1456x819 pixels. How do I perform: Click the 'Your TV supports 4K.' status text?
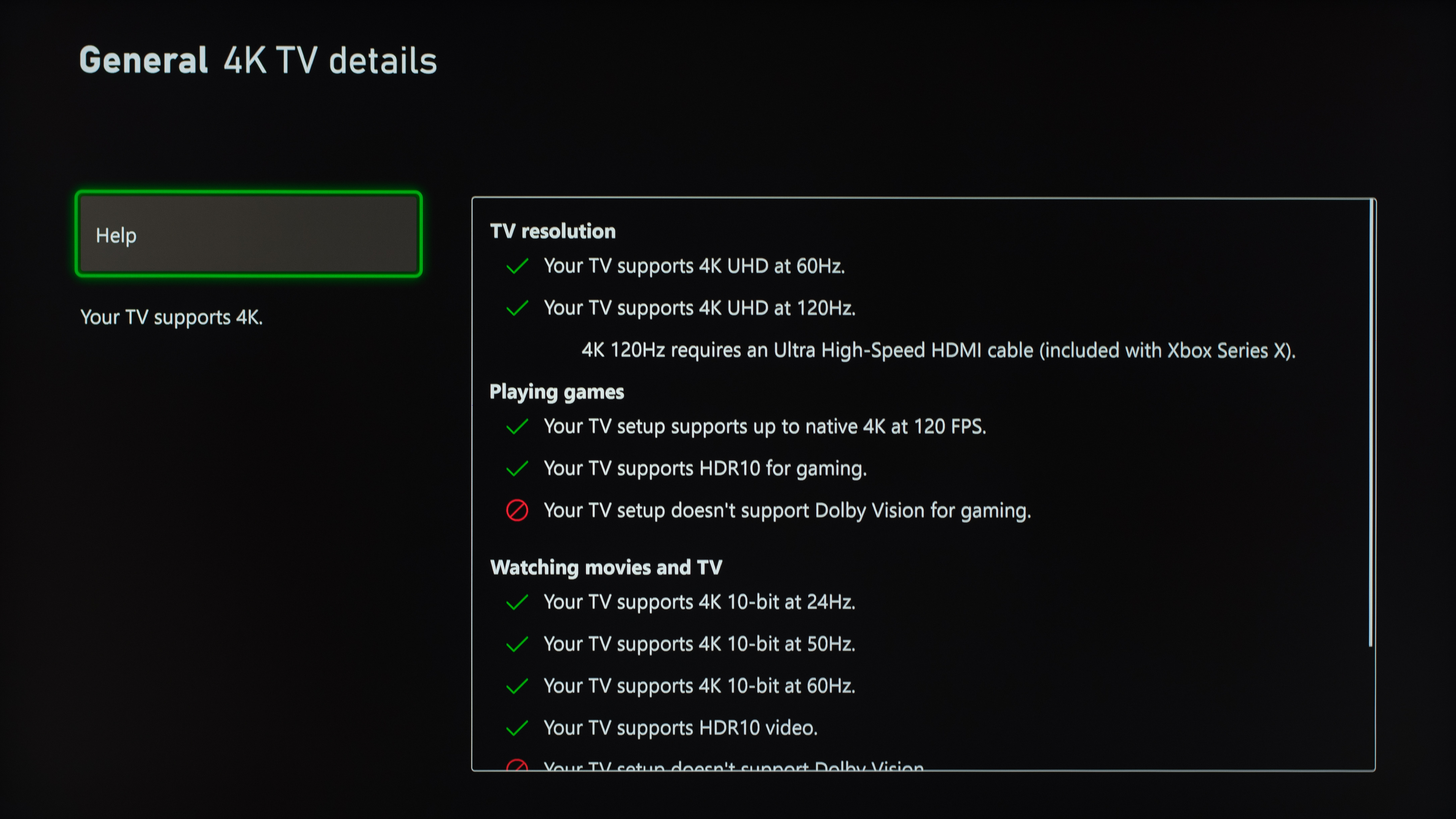pyautogui.click(x=171, y=317)
